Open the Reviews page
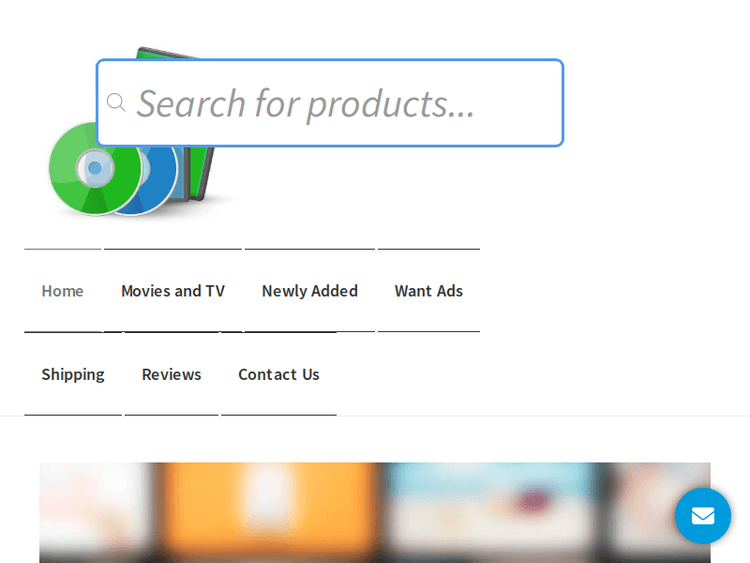The width and height of the screenshot is (750, 563). tap(171, 374)
